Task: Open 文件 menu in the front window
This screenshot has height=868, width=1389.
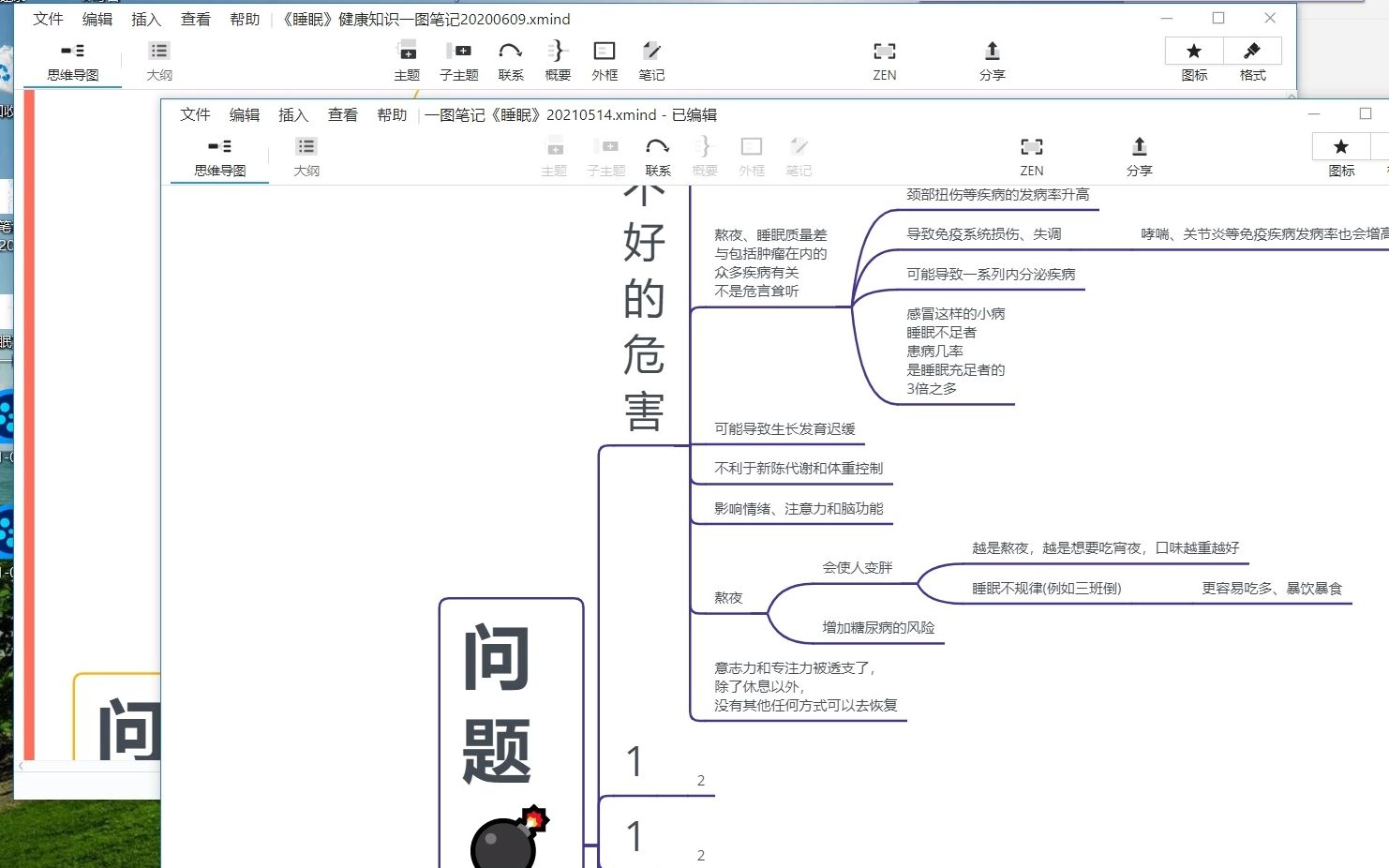Action: pyautogui.click(x=195, y=114)
